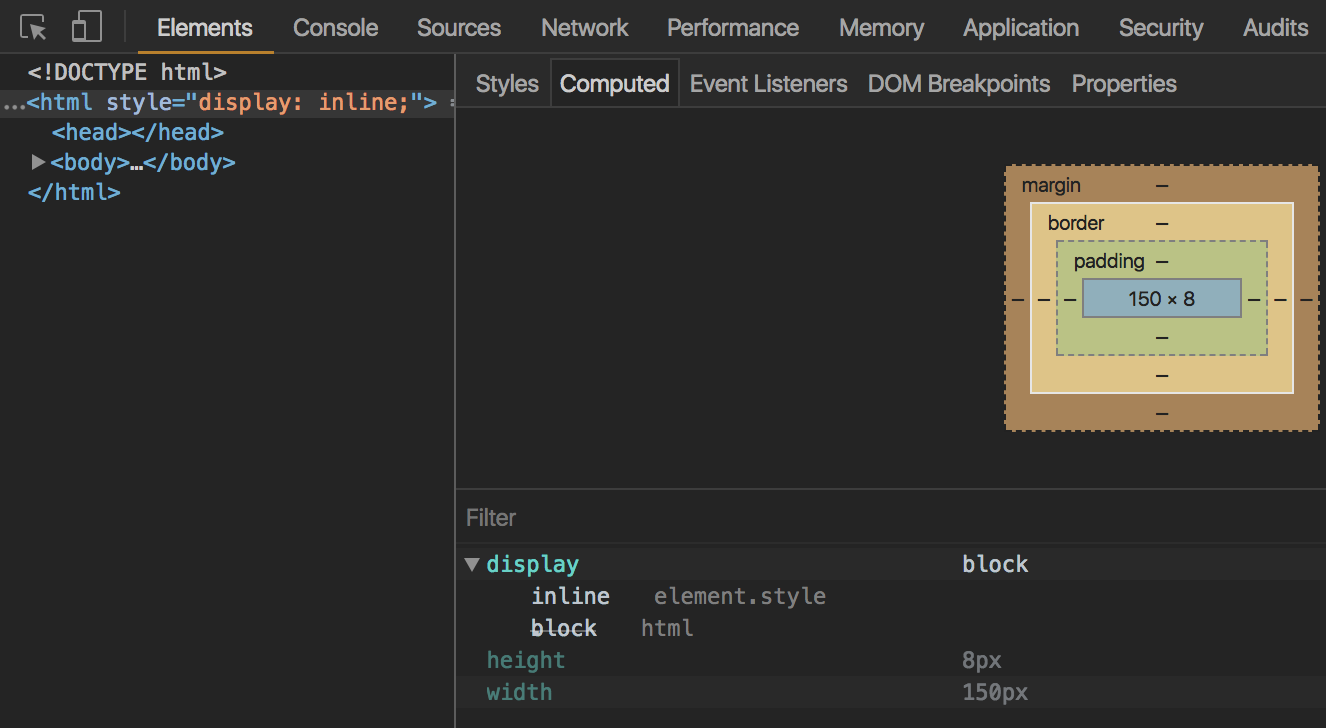Show the Event Listeners pane
The width and height of the screenshot is (1326, 728).
[768, 84]
